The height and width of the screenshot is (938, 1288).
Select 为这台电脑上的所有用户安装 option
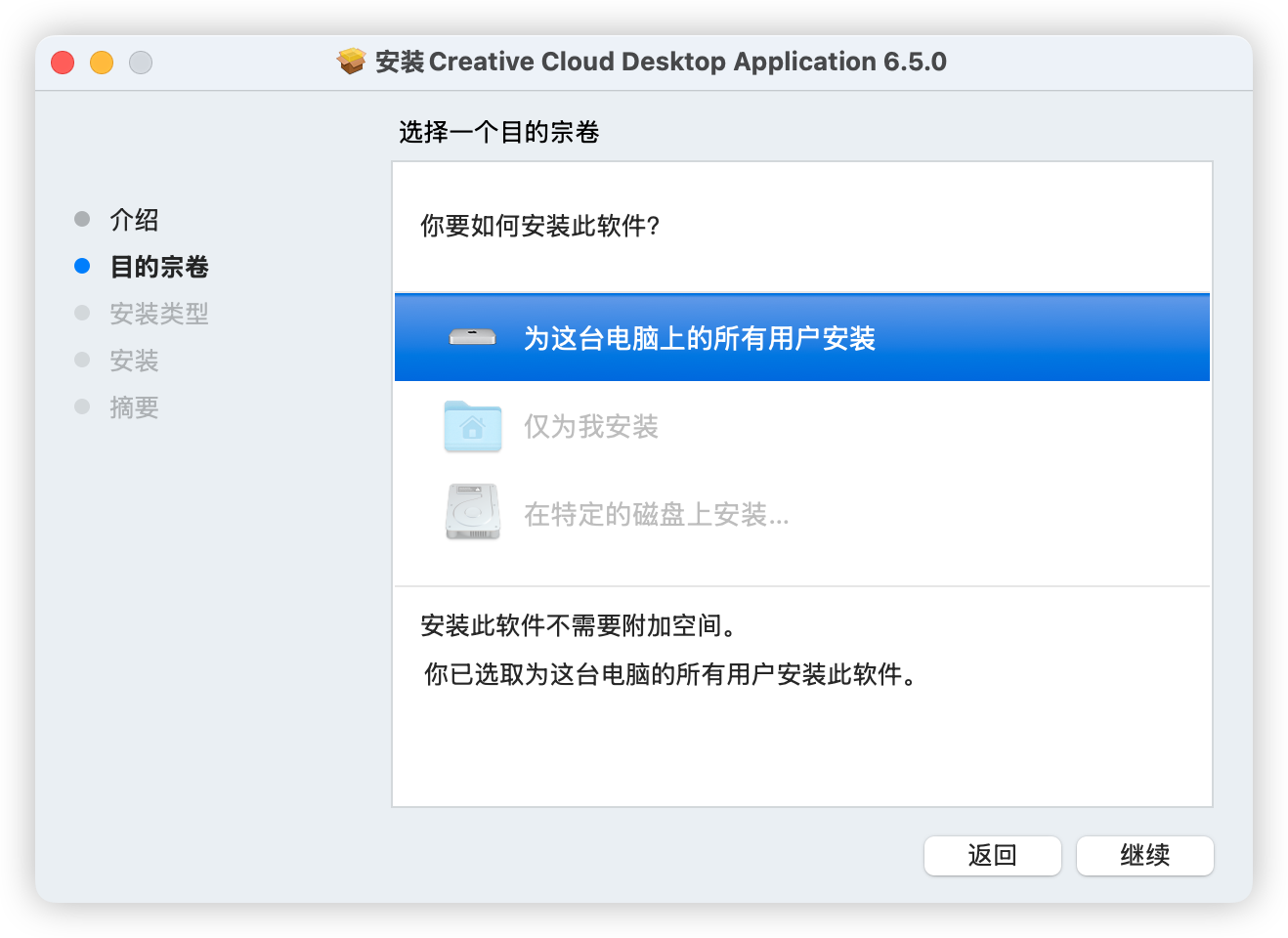801,338
